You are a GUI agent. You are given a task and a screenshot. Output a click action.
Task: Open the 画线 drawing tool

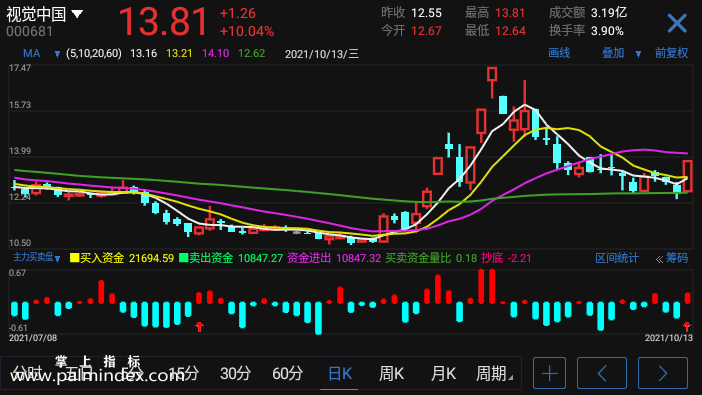pos(559,53)
